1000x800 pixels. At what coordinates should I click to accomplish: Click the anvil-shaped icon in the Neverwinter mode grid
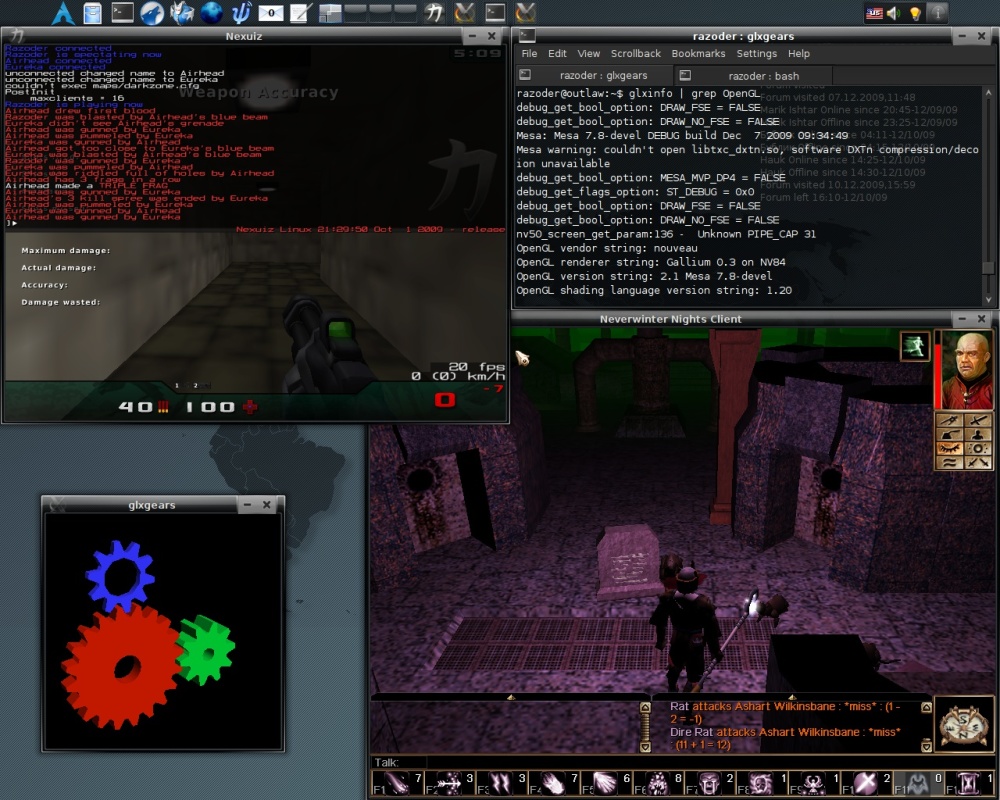pyautogui.click(x=949, y=435)
